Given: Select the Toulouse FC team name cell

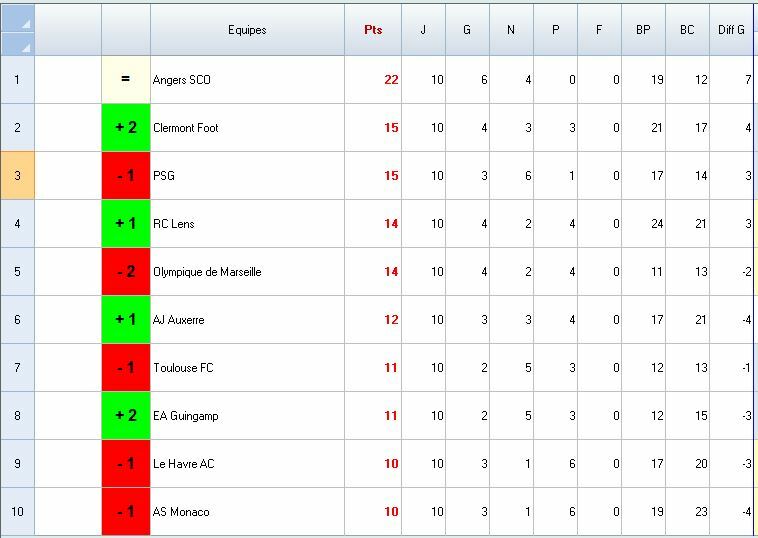Looking at the screenshot, I should coord(247,368).
